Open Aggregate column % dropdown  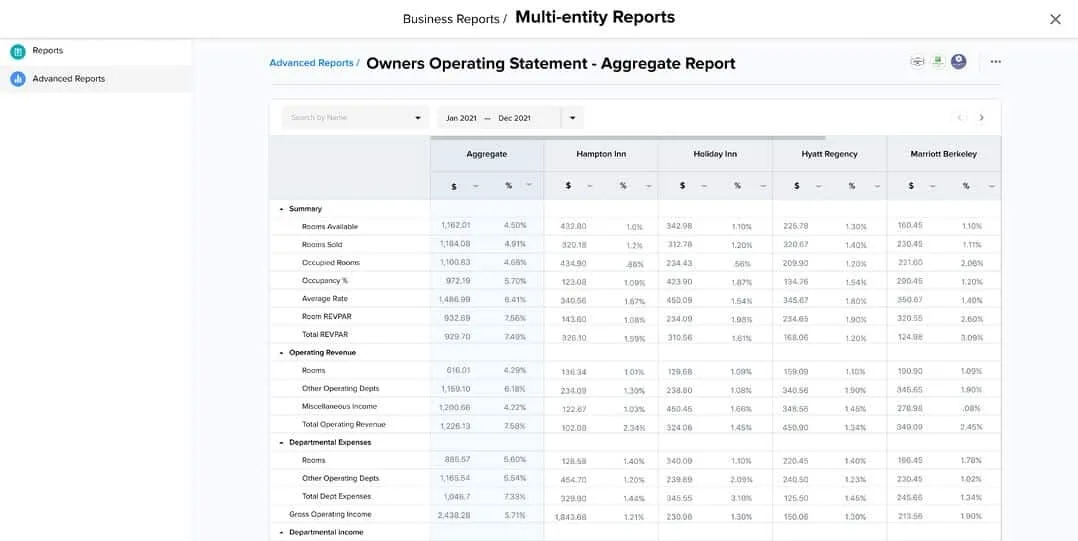click(x=529, y=185)
